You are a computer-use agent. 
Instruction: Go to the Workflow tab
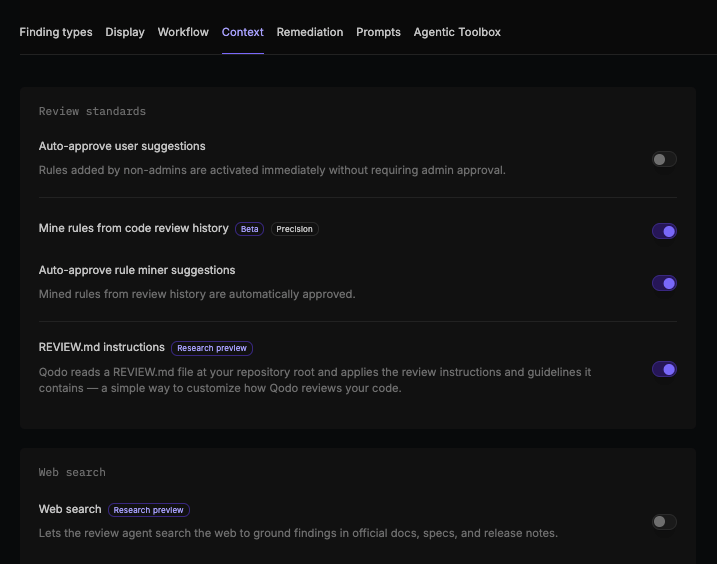coord(183,32)
